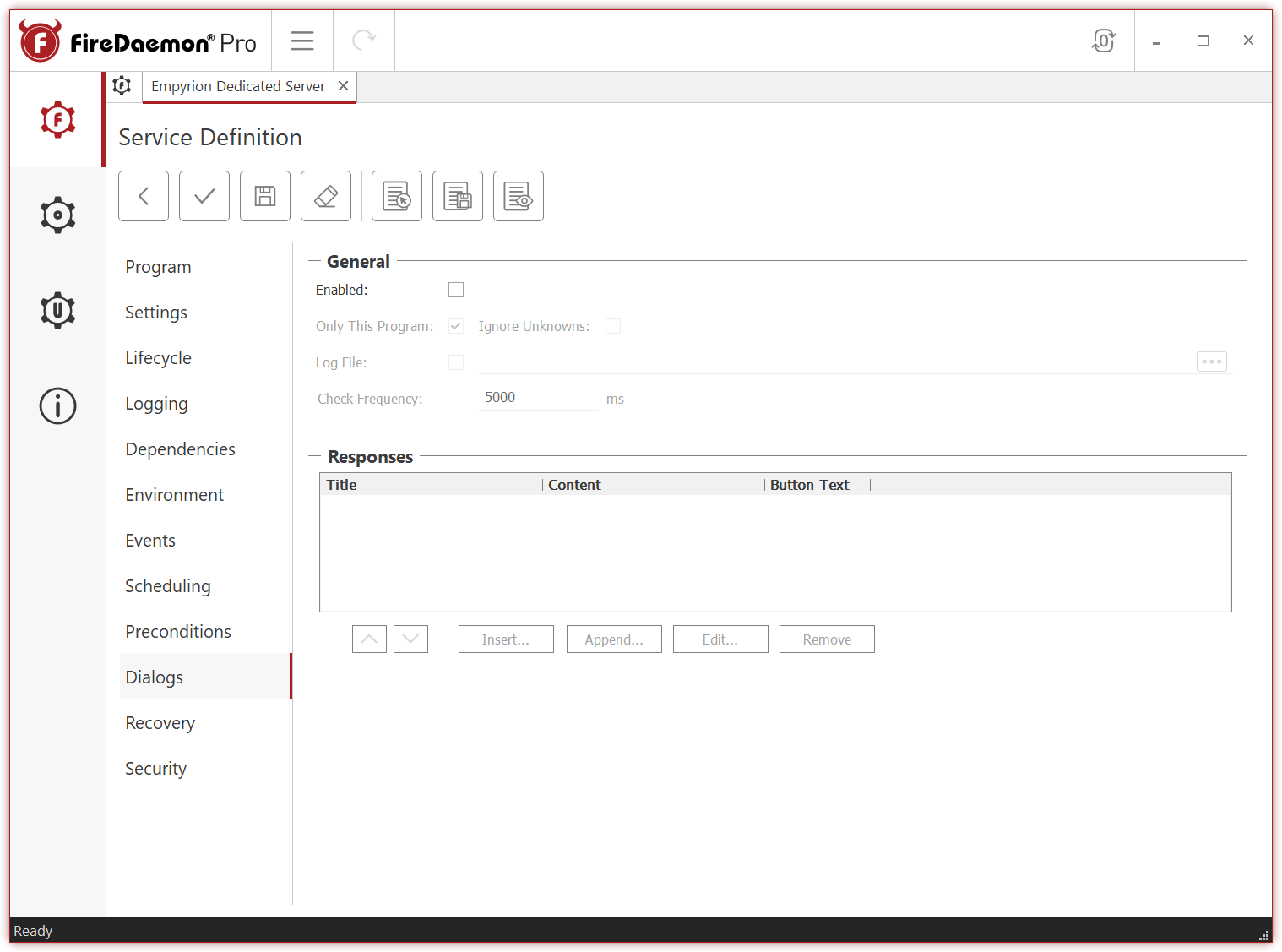Open the Preconditions section
This screenshot has width=1282, height=952.
206,632
